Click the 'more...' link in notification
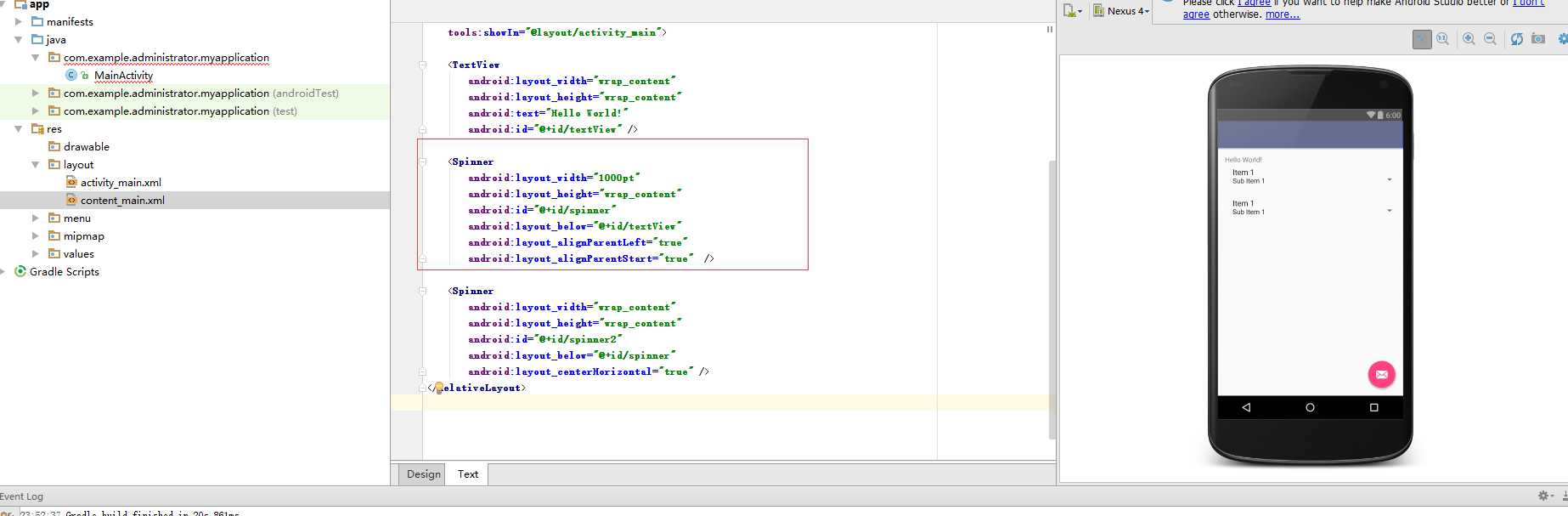The image size is (1568, 516). pos(1283,14)
